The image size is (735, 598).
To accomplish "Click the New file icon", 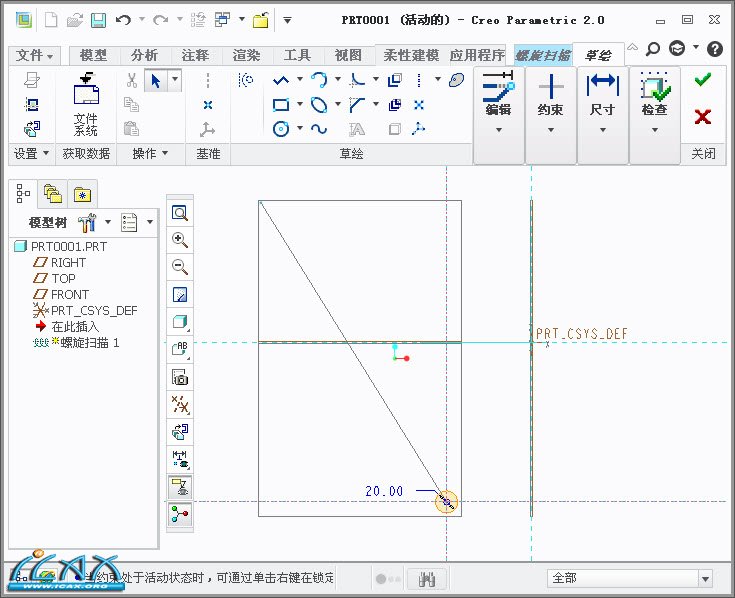I will tap(51, 20).
